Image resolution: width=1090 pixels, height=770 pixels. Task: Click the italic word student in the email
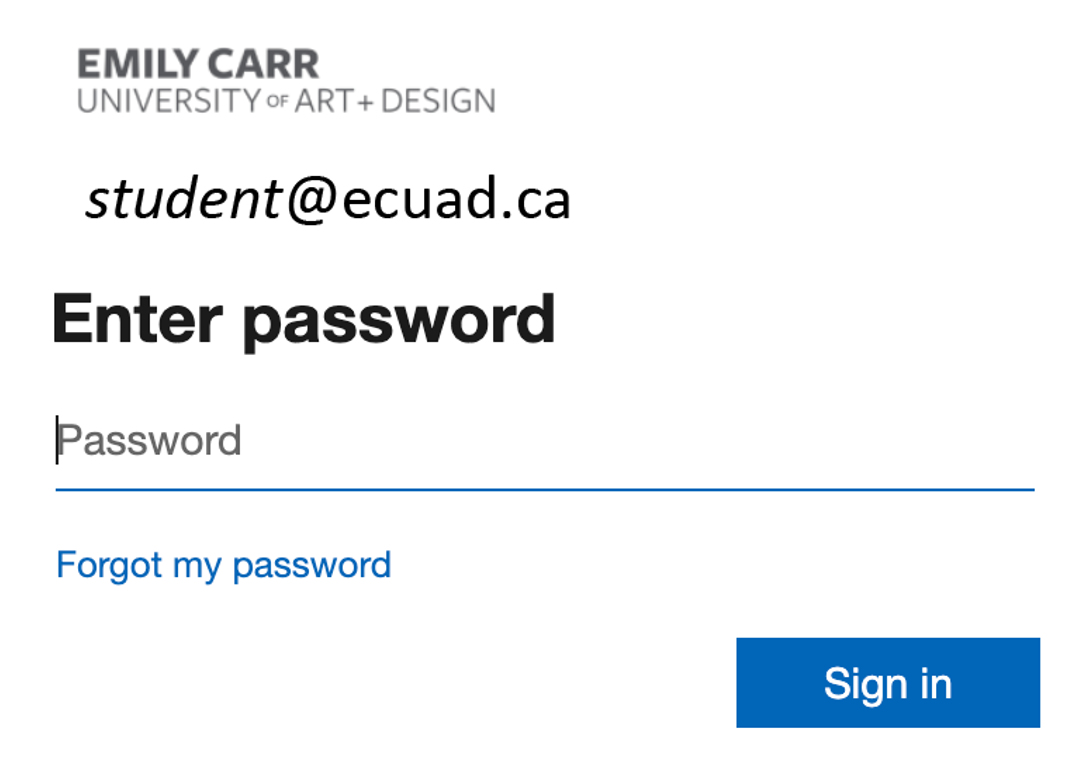click(x=184, y=198)
